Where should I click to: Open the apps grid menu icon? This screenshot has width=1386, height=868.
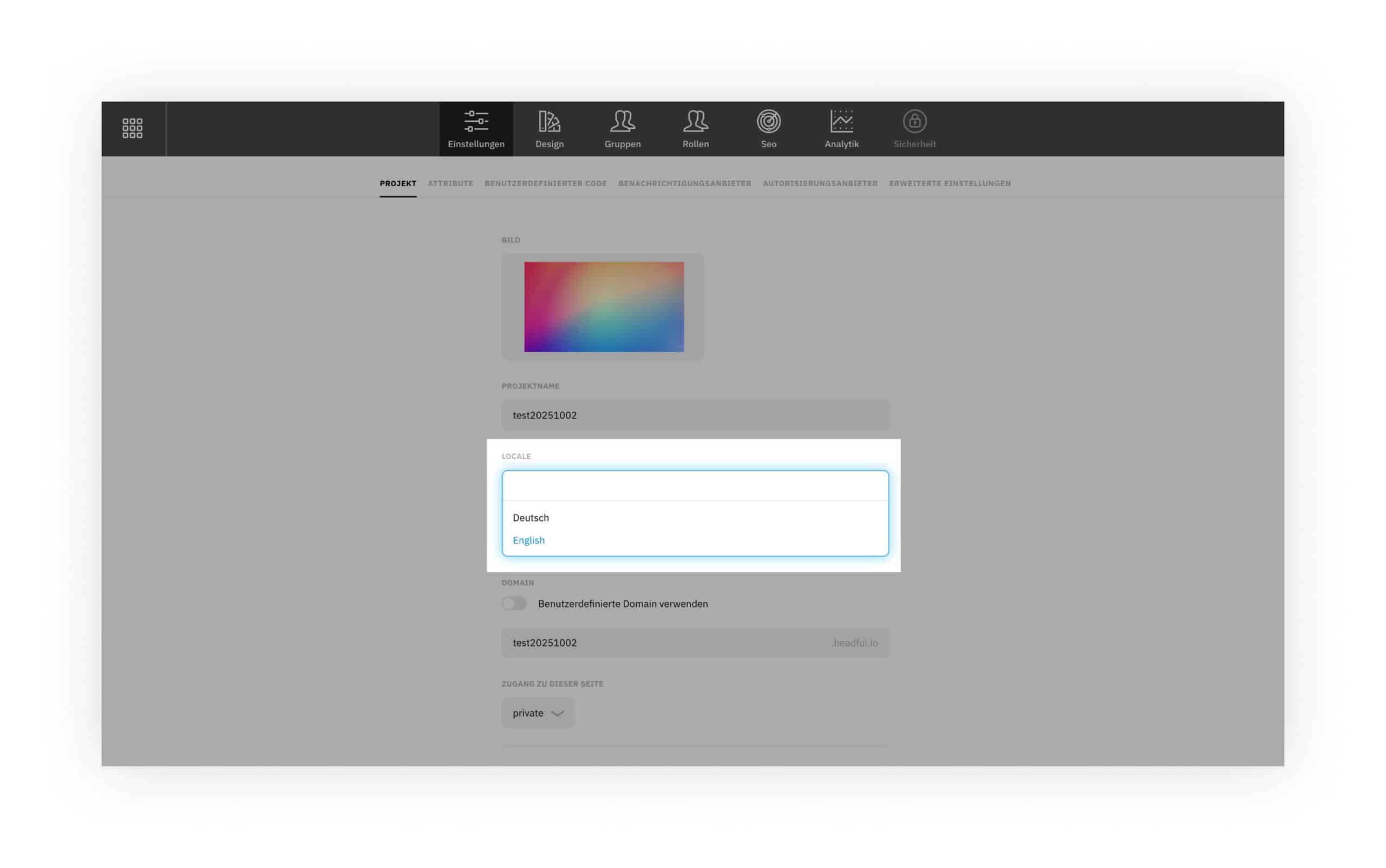132,128
